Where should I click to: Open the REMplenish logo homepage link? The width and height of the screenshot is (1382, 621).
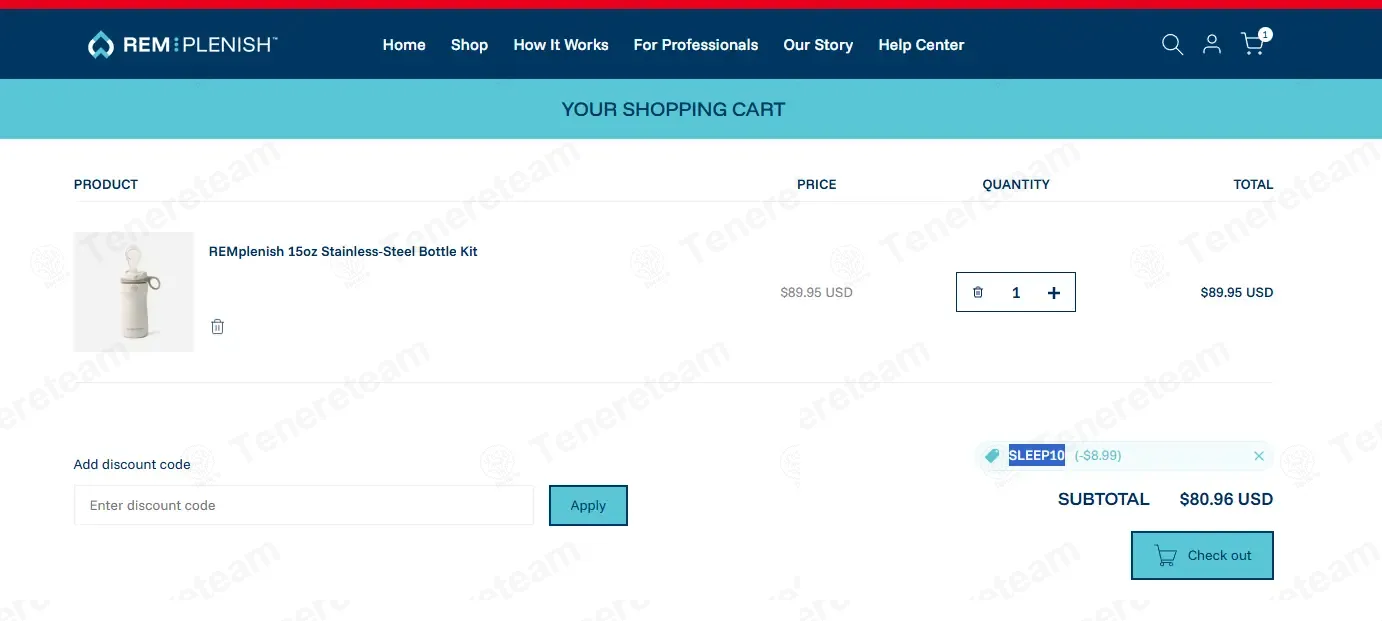[183, 45]
